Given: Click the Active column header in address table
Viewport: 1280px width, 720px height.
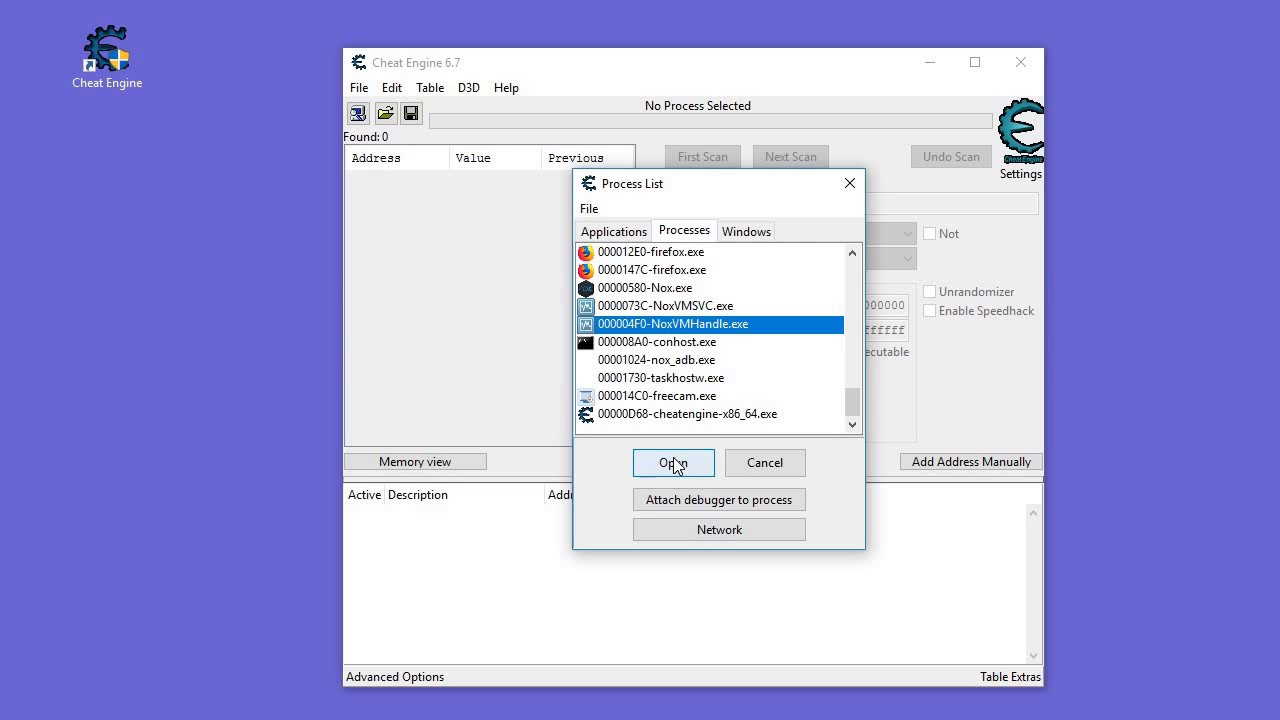Looking at the screenshot, I should point(364,495).
